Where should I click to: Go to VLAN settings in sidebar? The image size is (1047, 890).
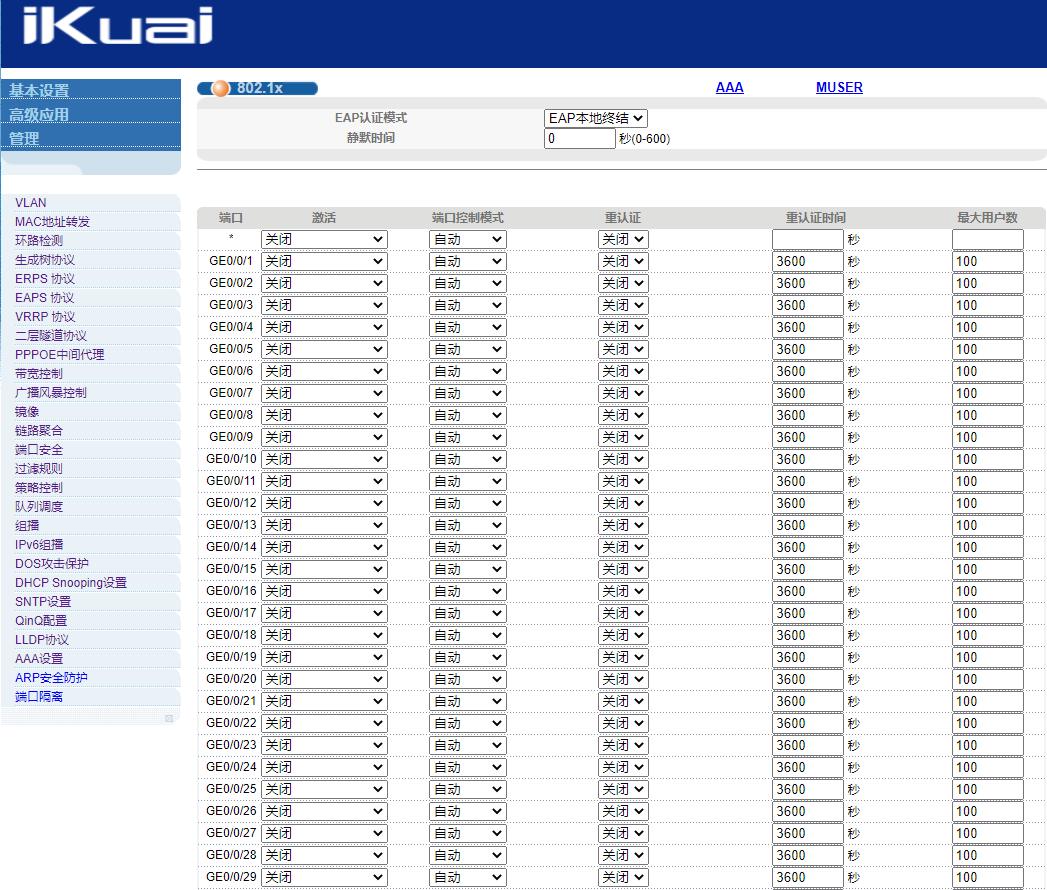pos(31,202)
